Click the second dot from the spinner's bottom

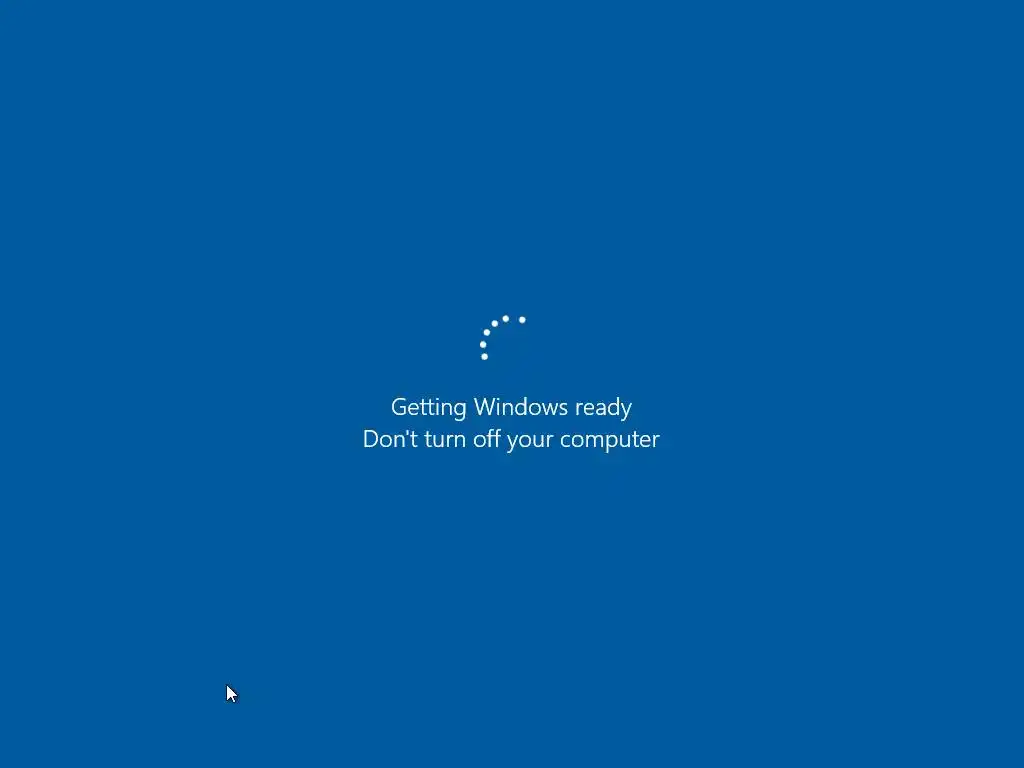click(483, 344)
